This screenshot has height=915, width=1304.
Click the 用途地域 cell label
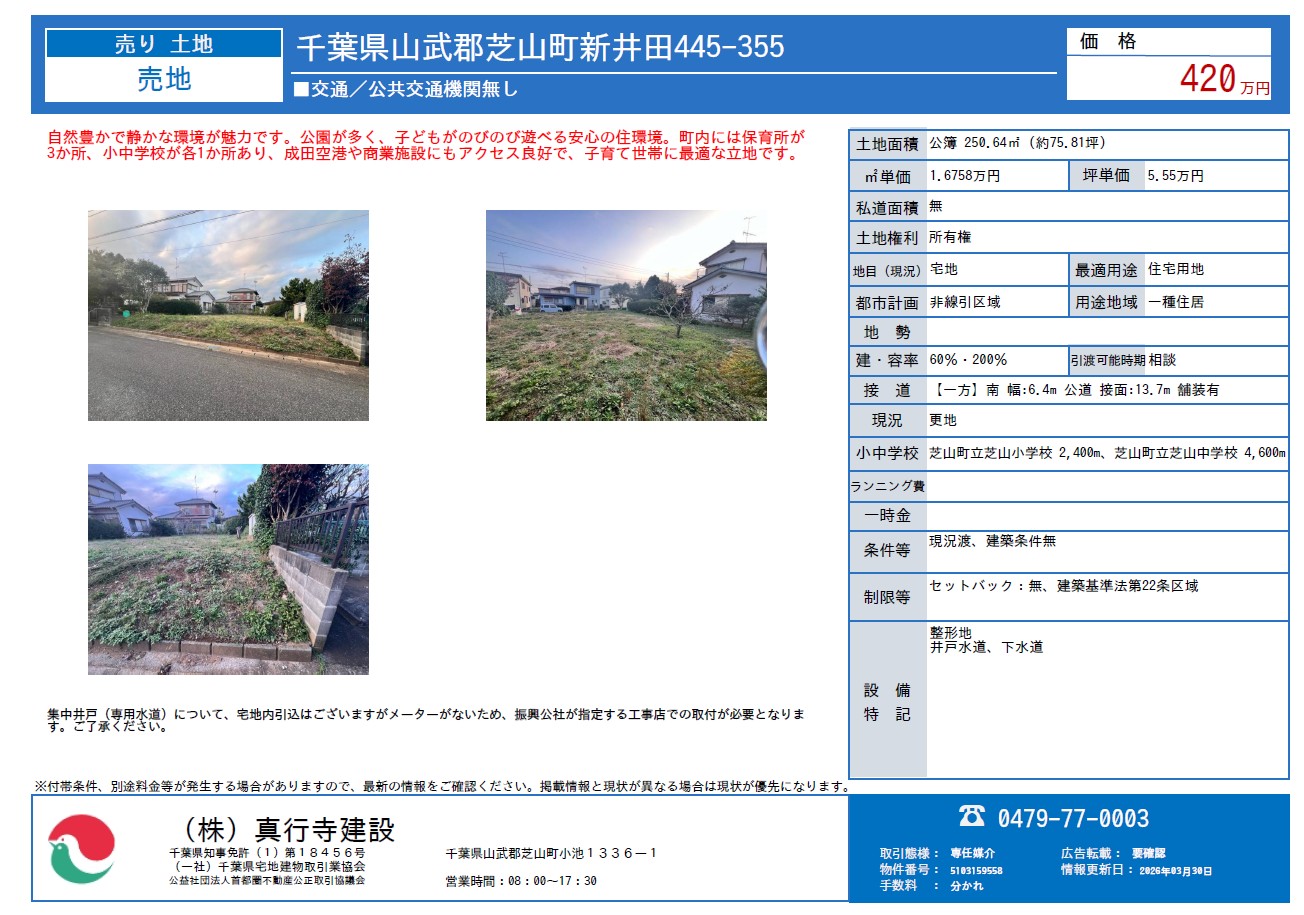click(x=1107, y=302)
